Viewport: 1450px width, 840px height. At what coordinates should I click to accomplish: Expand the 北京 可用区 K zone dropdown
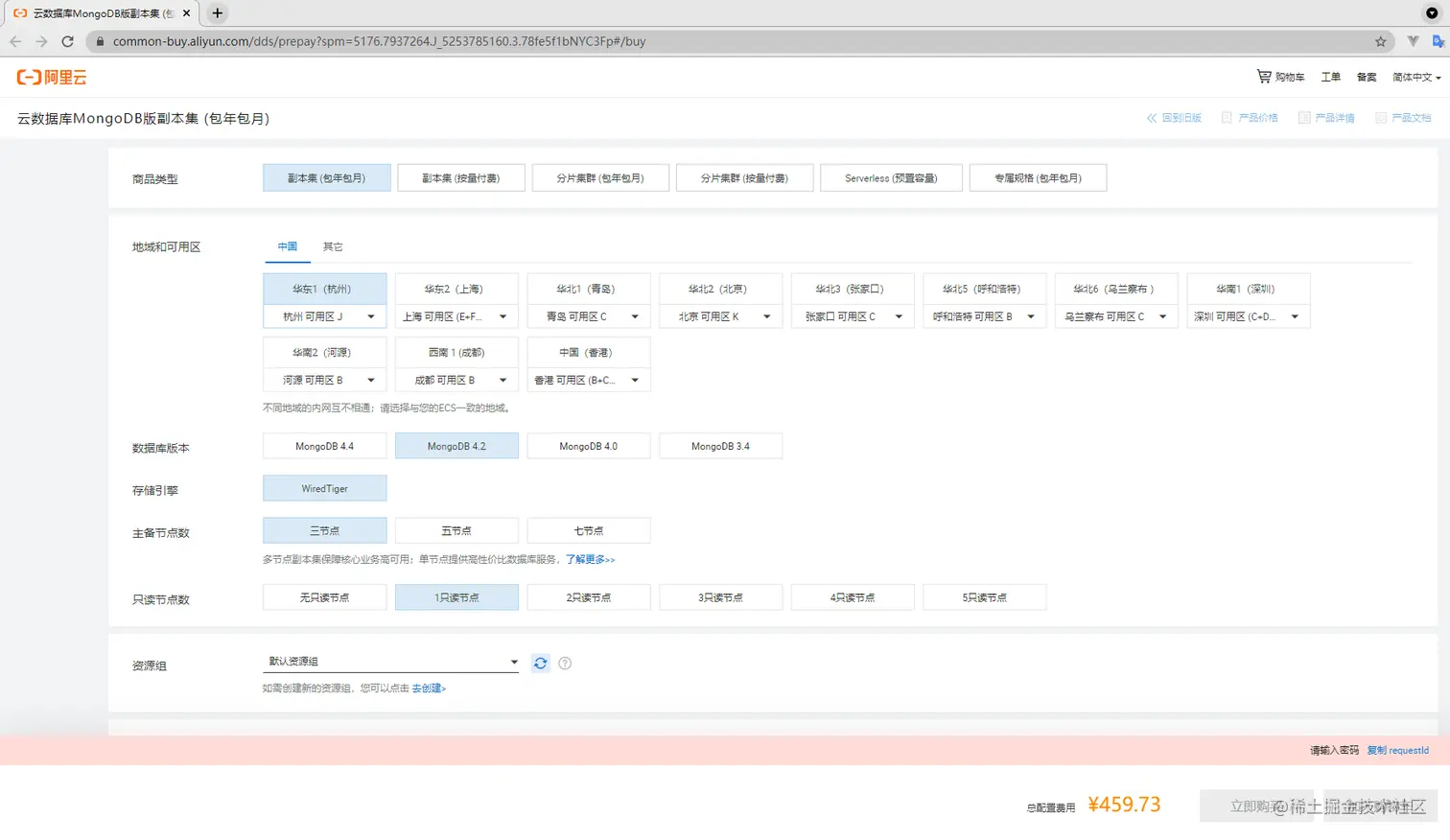coord(720,316)
